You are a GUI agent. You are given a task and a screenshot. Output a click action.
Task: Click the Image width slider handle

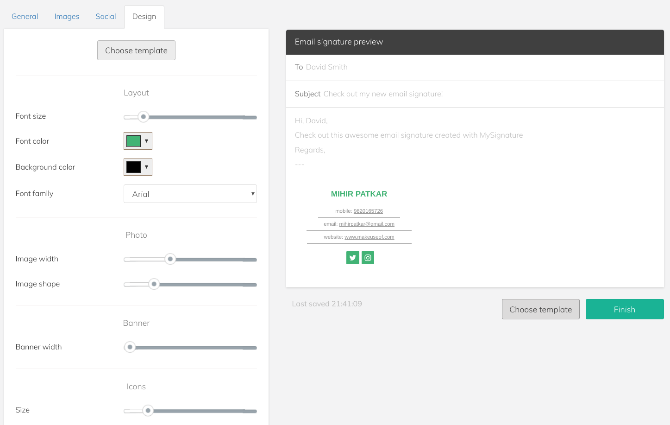click(170, 259)
